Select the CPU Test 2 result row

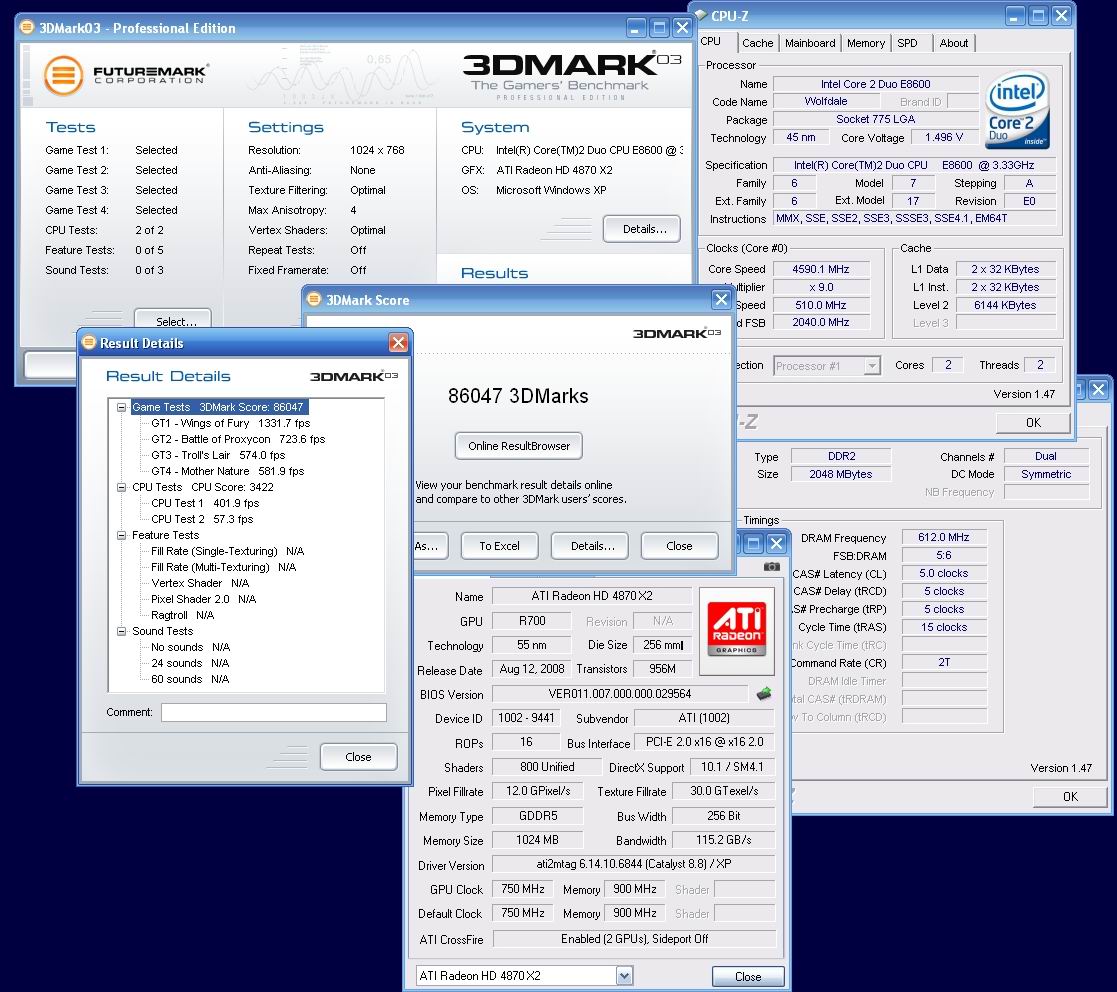point(202,519)
